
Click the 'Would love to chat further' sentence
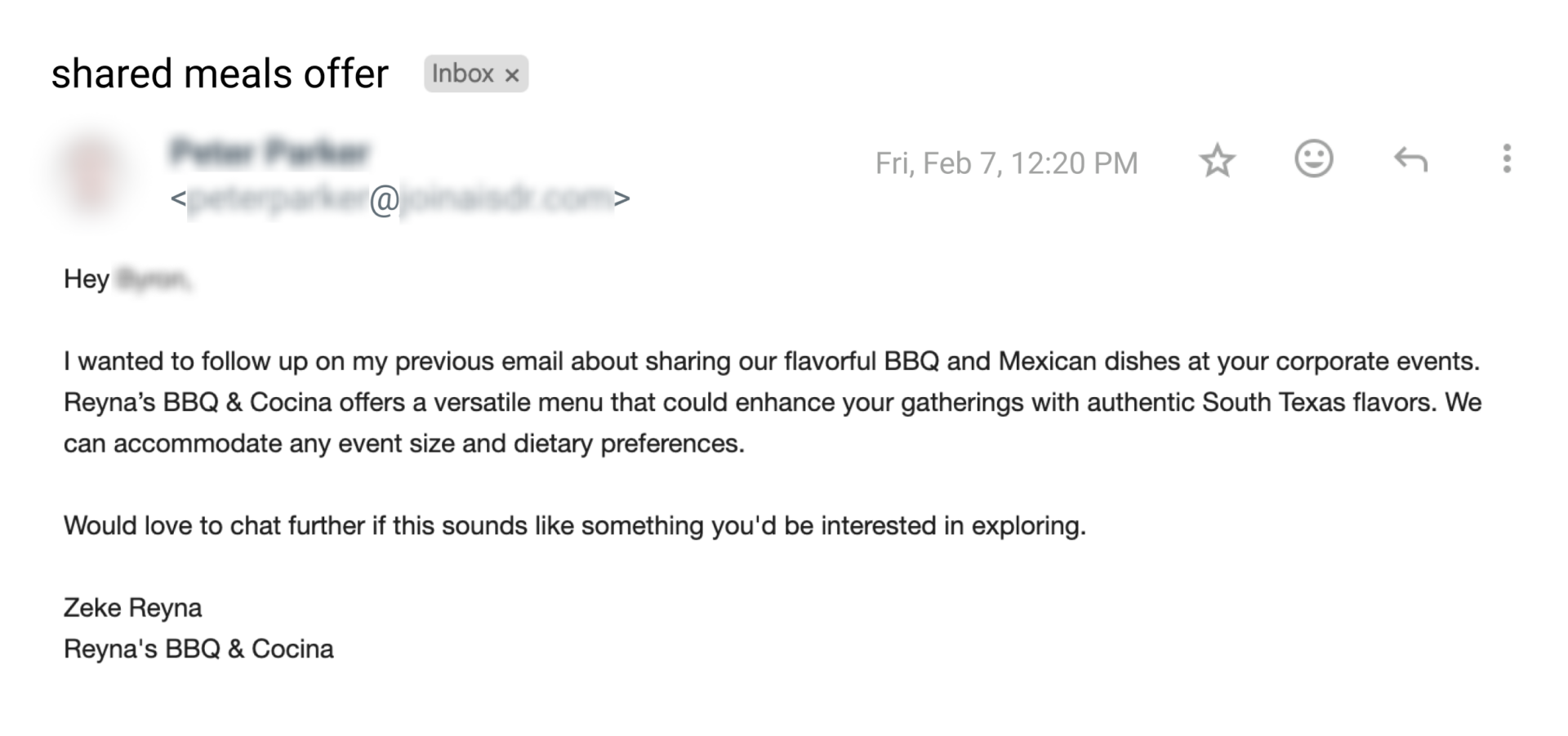574,525
